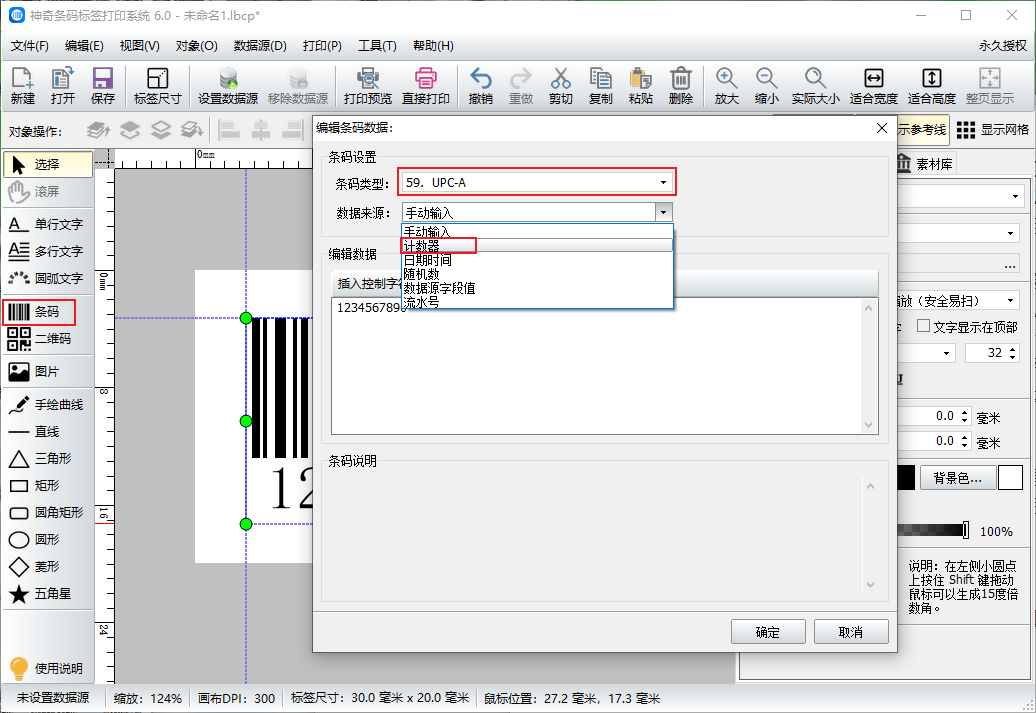
Task: Open the 条码类型 dropdown showing UPC-A
Action: [536, 182]
